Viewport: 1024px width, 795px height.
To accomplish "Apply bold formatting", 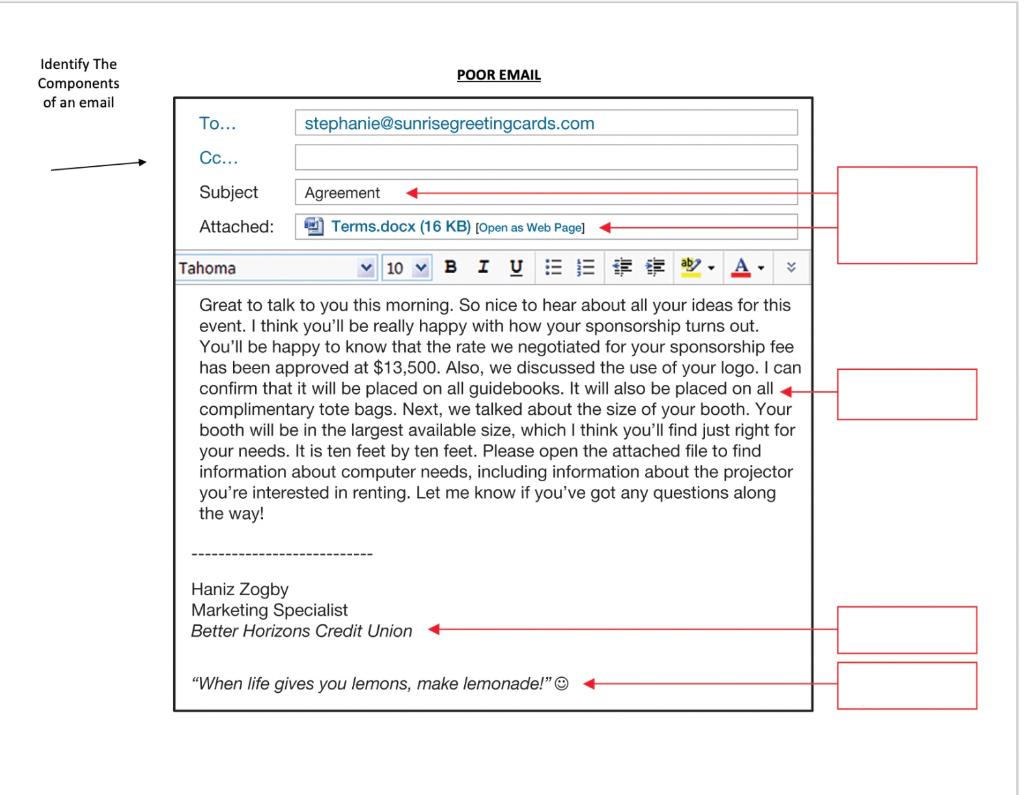I will point(451,267).
